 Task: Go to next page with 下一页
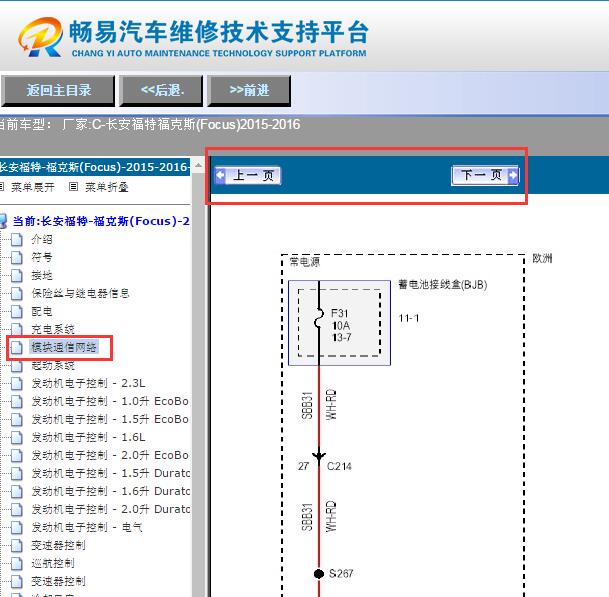pyautogui.click(x=485, y=175)
